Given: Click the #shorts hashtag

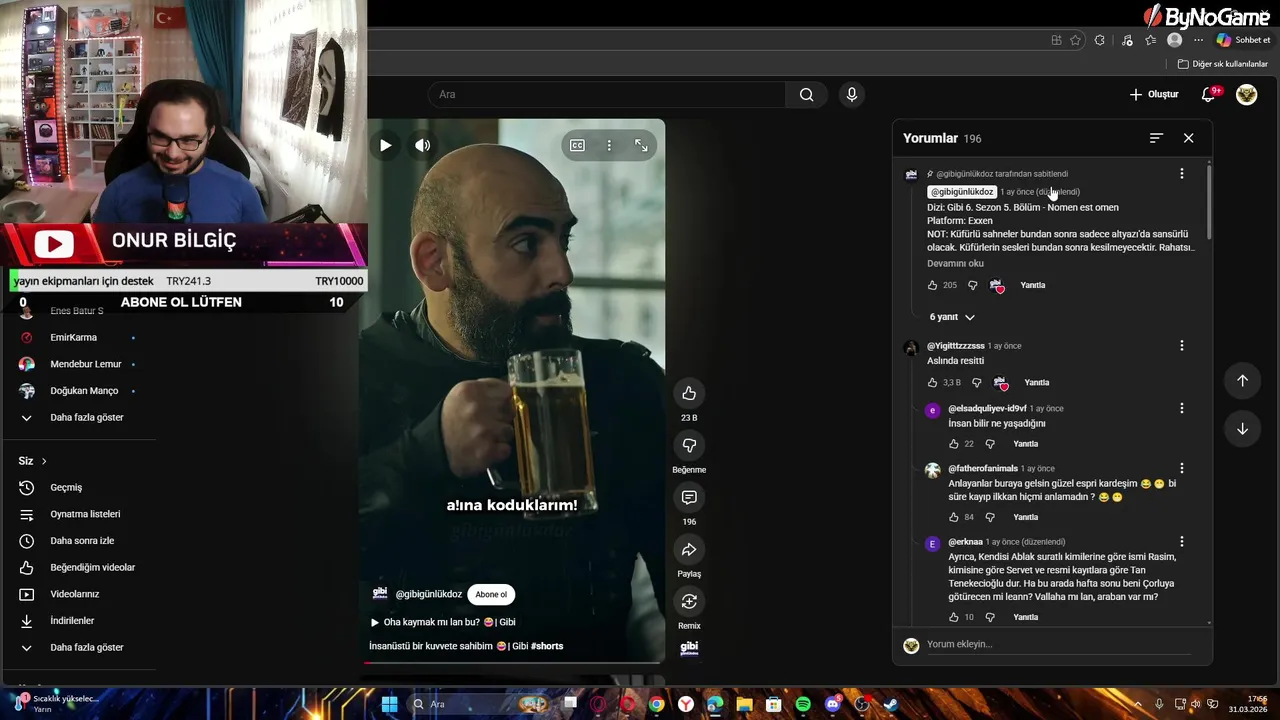Looking at the screenshot, I should 547,646.
